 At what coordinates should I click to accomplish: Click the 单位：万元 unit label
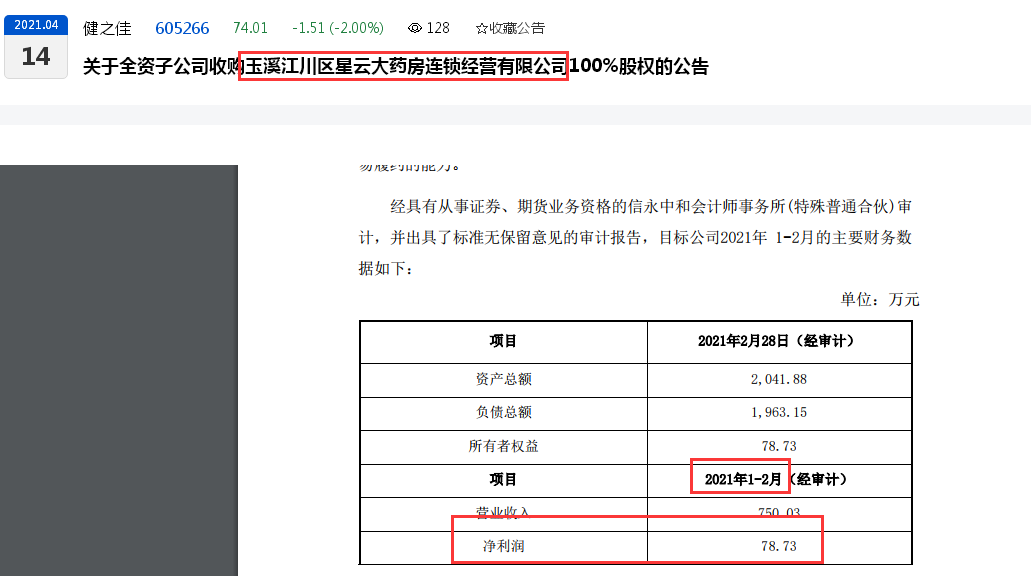(880, 300)
